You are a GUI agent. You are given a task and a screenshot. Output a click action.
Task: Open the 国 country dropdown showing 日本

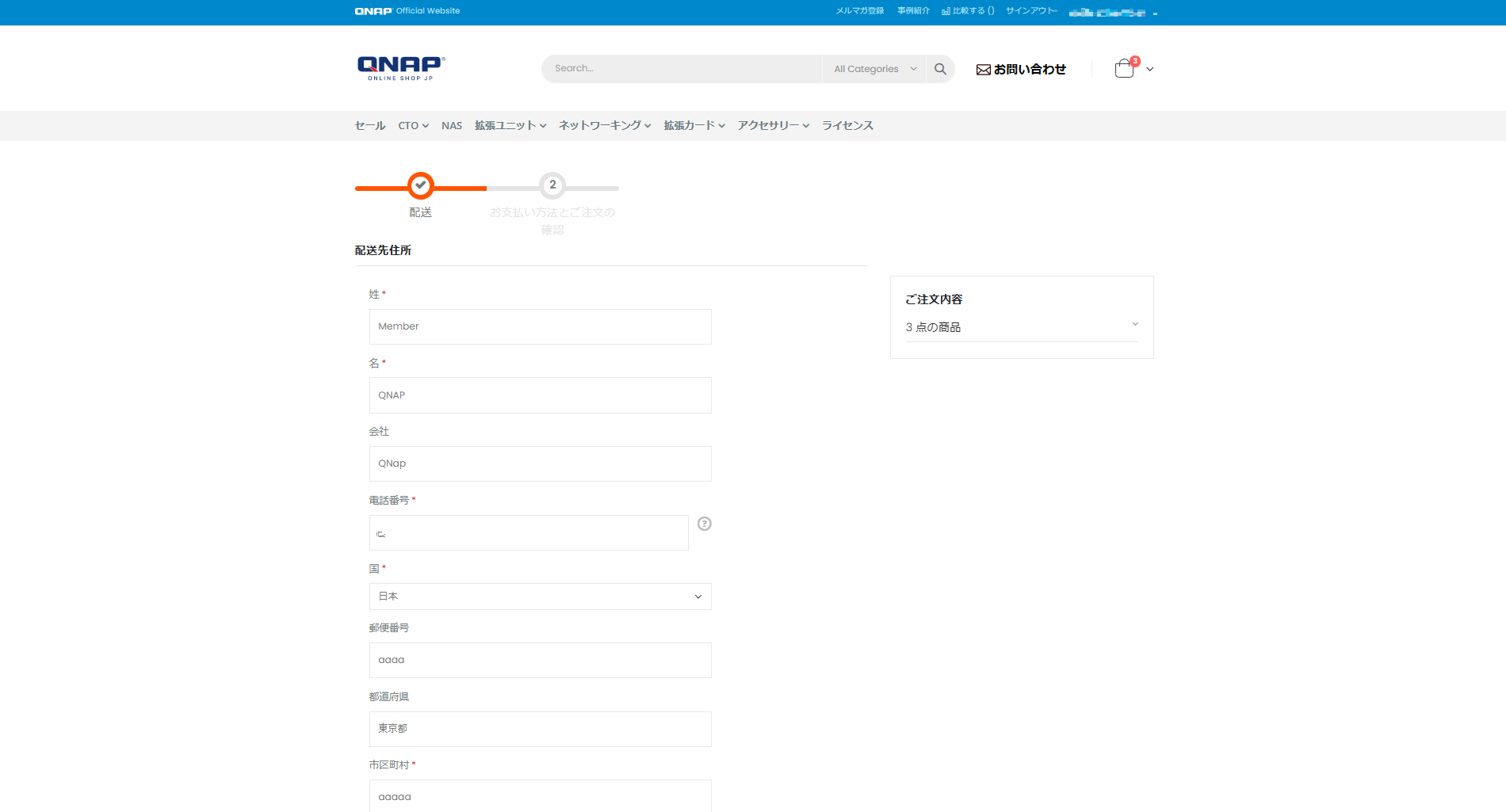pyautogui.click(x=541, y=597)
